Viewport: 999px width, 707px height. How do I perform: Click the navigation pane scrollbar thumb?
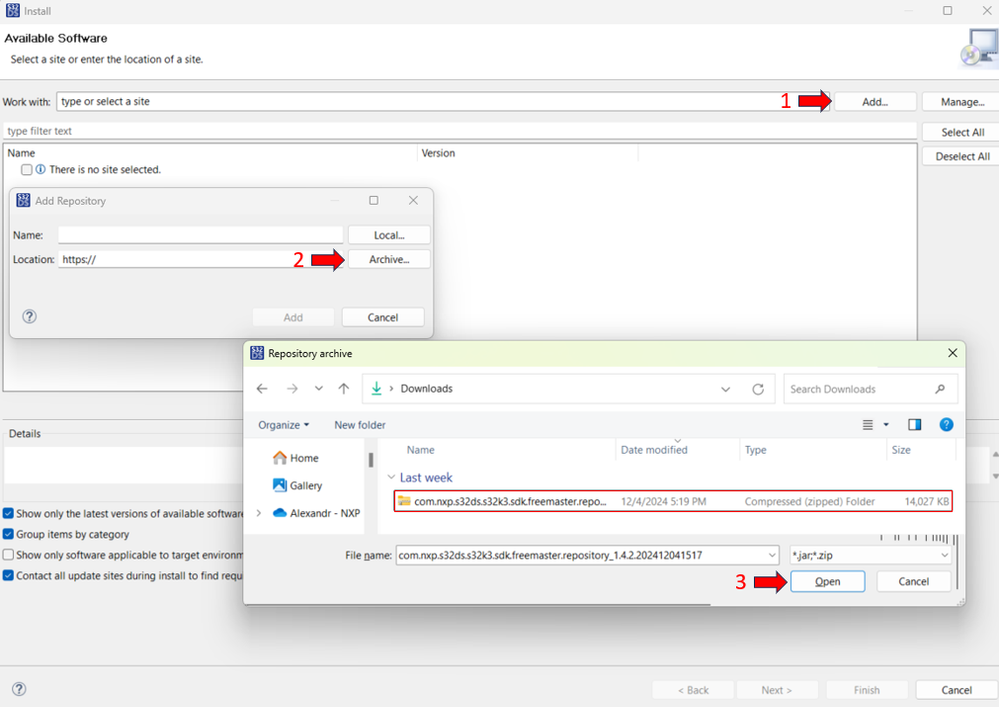(x=371, y=460)
